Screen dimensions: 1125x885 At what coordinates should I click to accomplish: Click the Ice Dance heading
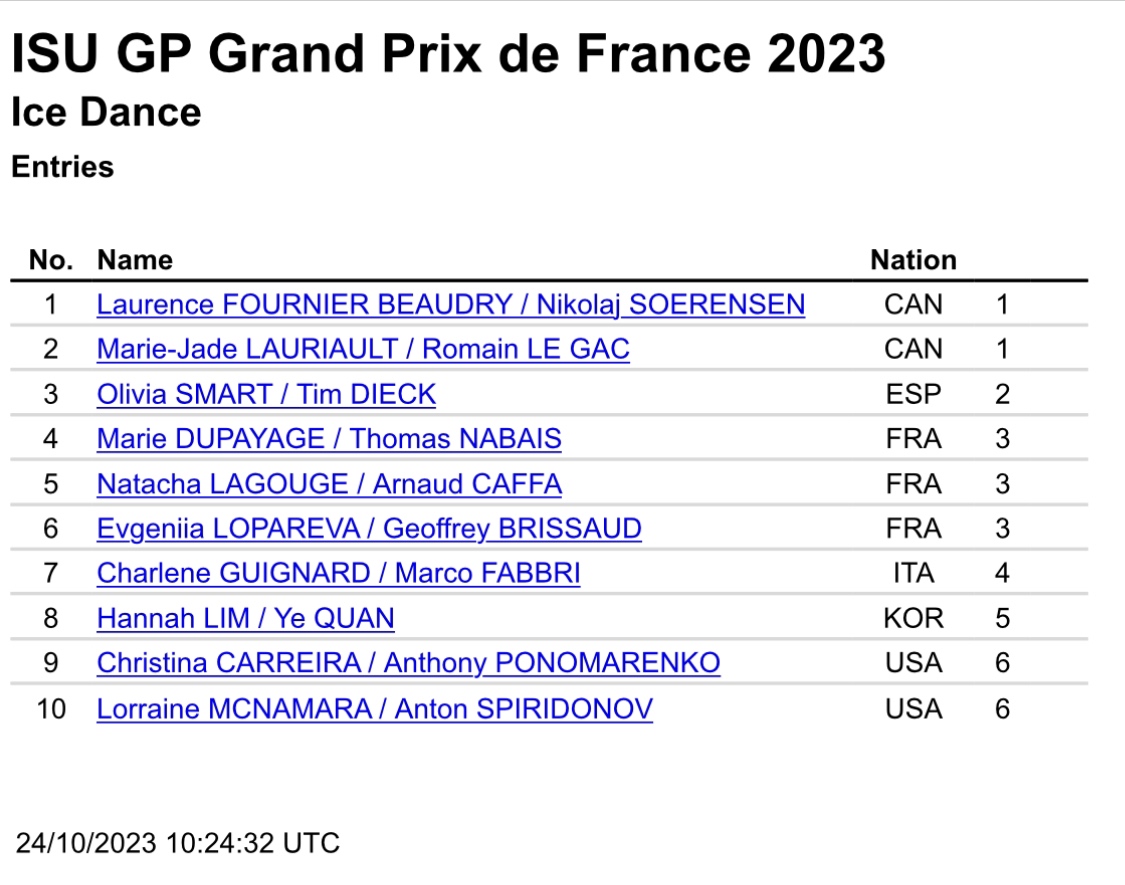[x=106, y=113]
